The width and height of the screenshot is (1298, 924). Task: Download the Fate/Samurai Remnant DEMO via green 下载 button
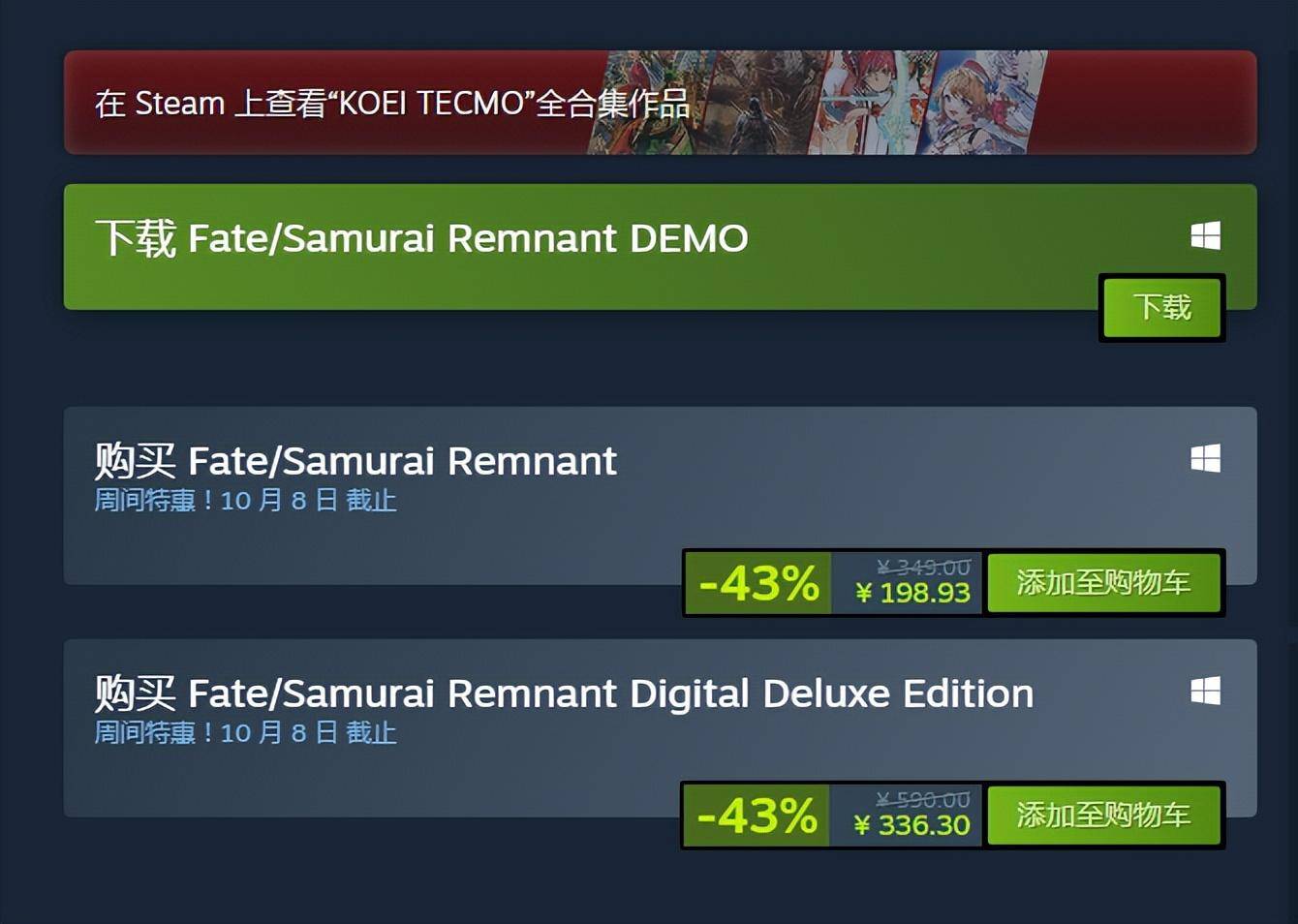click(1162, 307)
